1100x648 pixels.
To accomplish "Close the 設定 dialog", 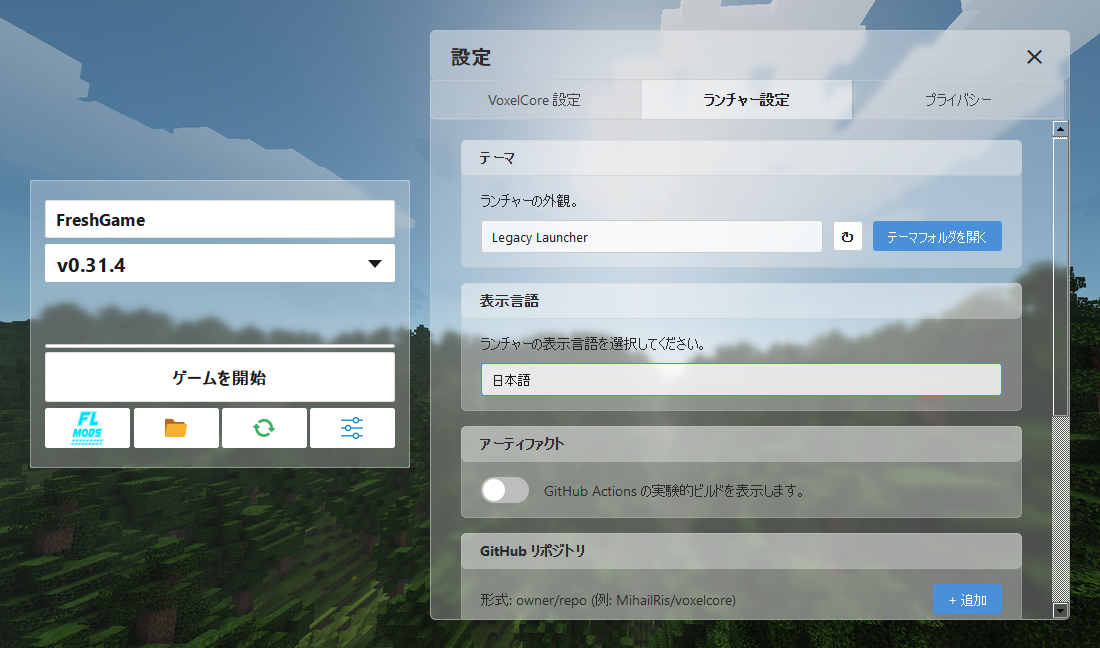I will (1034, 57).
